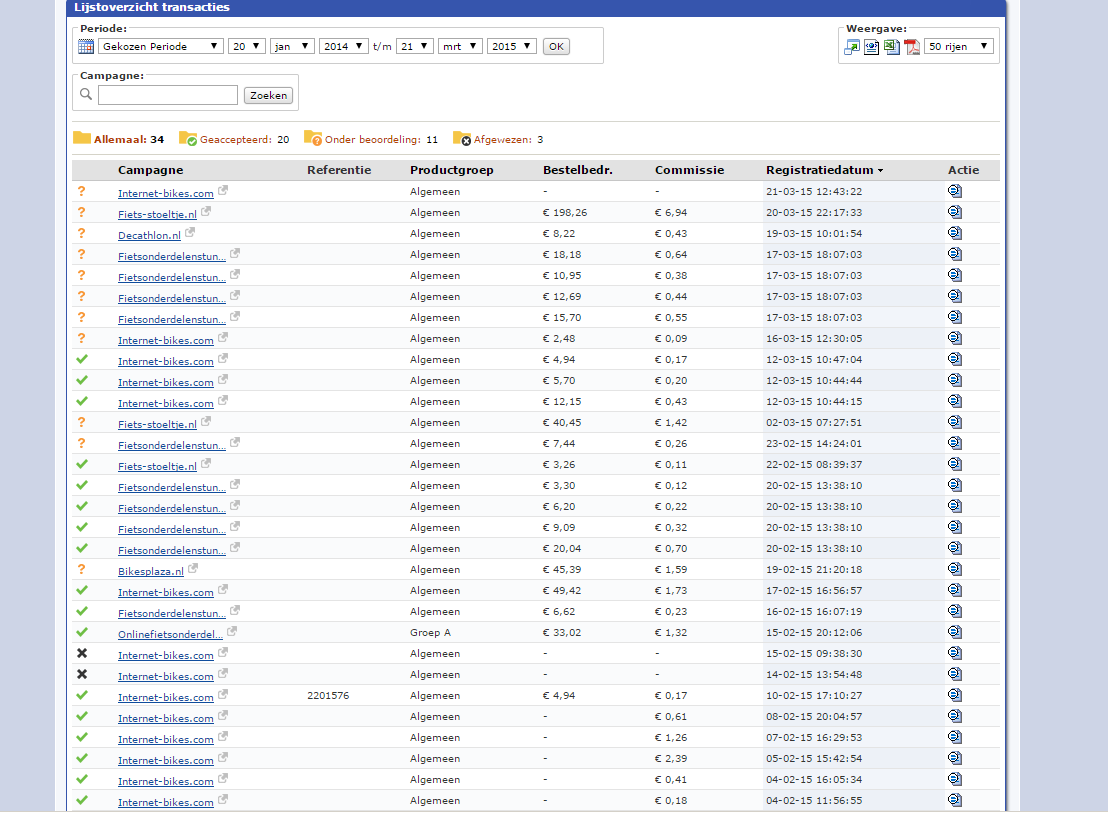The width and height of the screenshot is (1108, 813).
Task: View details of 02-03-15 07:27:51 transaction
Action: [955, 422]
